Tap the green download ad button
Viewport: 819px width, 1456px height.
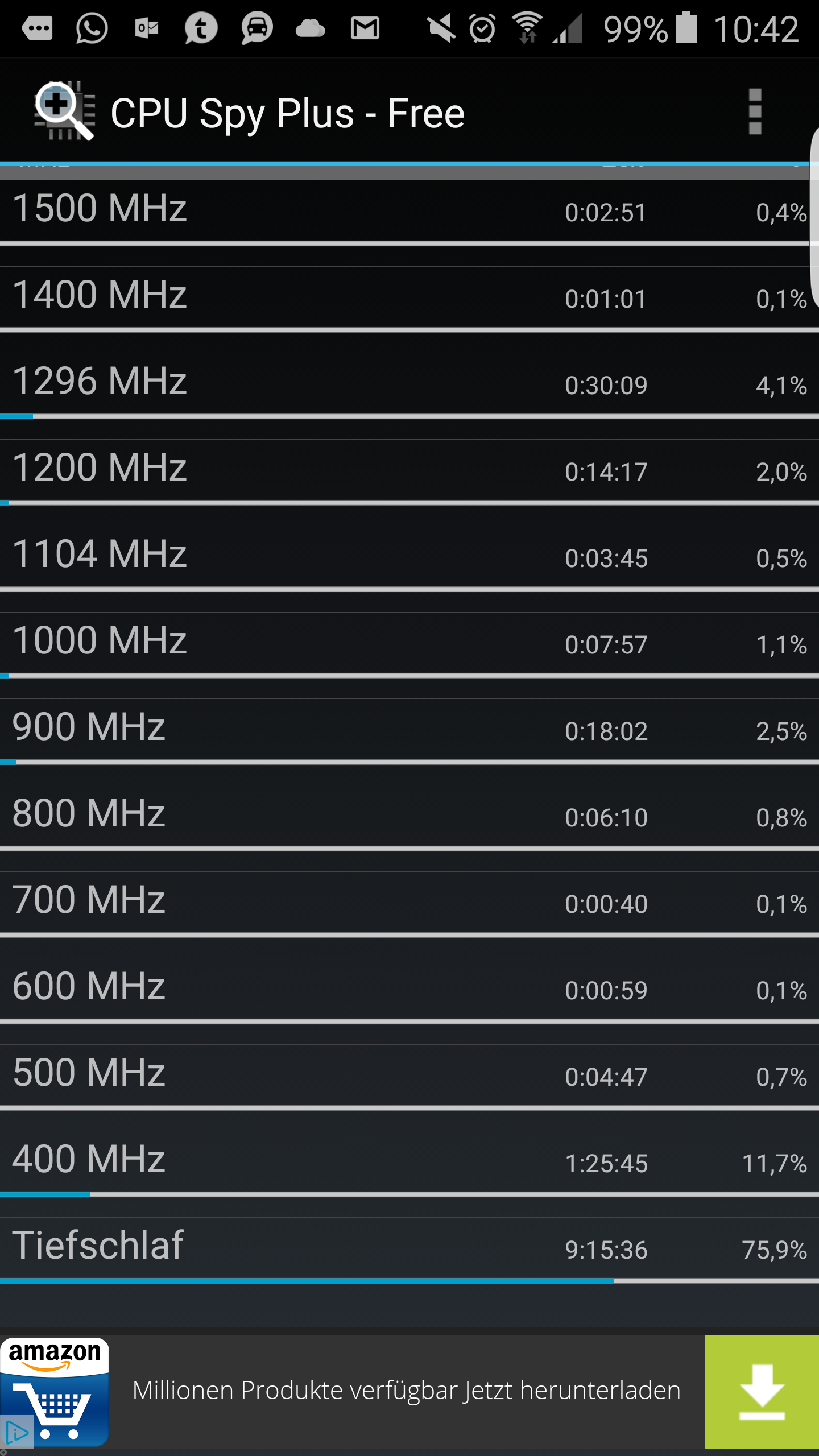(762, 1392)
